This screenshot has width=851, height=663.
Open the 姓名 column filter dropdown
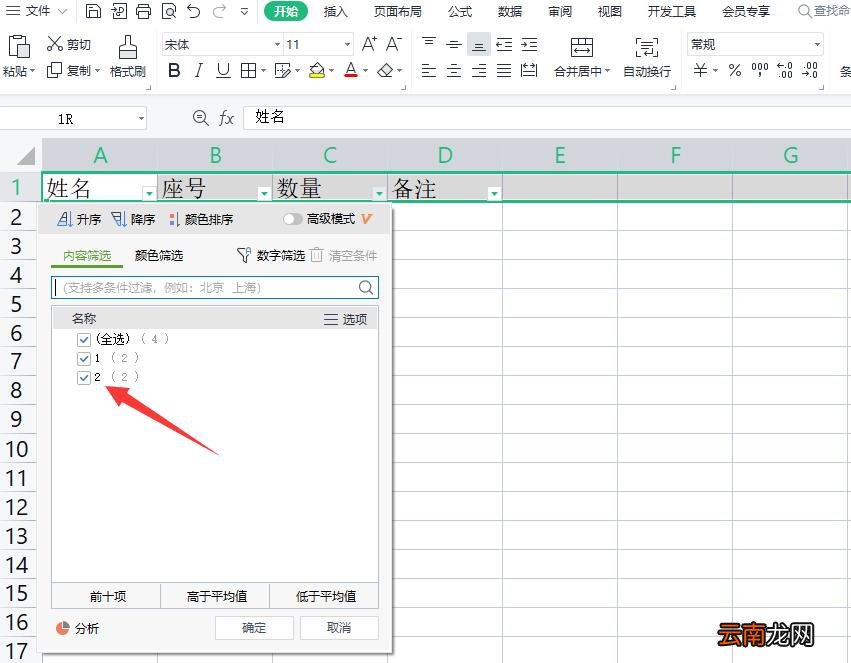149,193
